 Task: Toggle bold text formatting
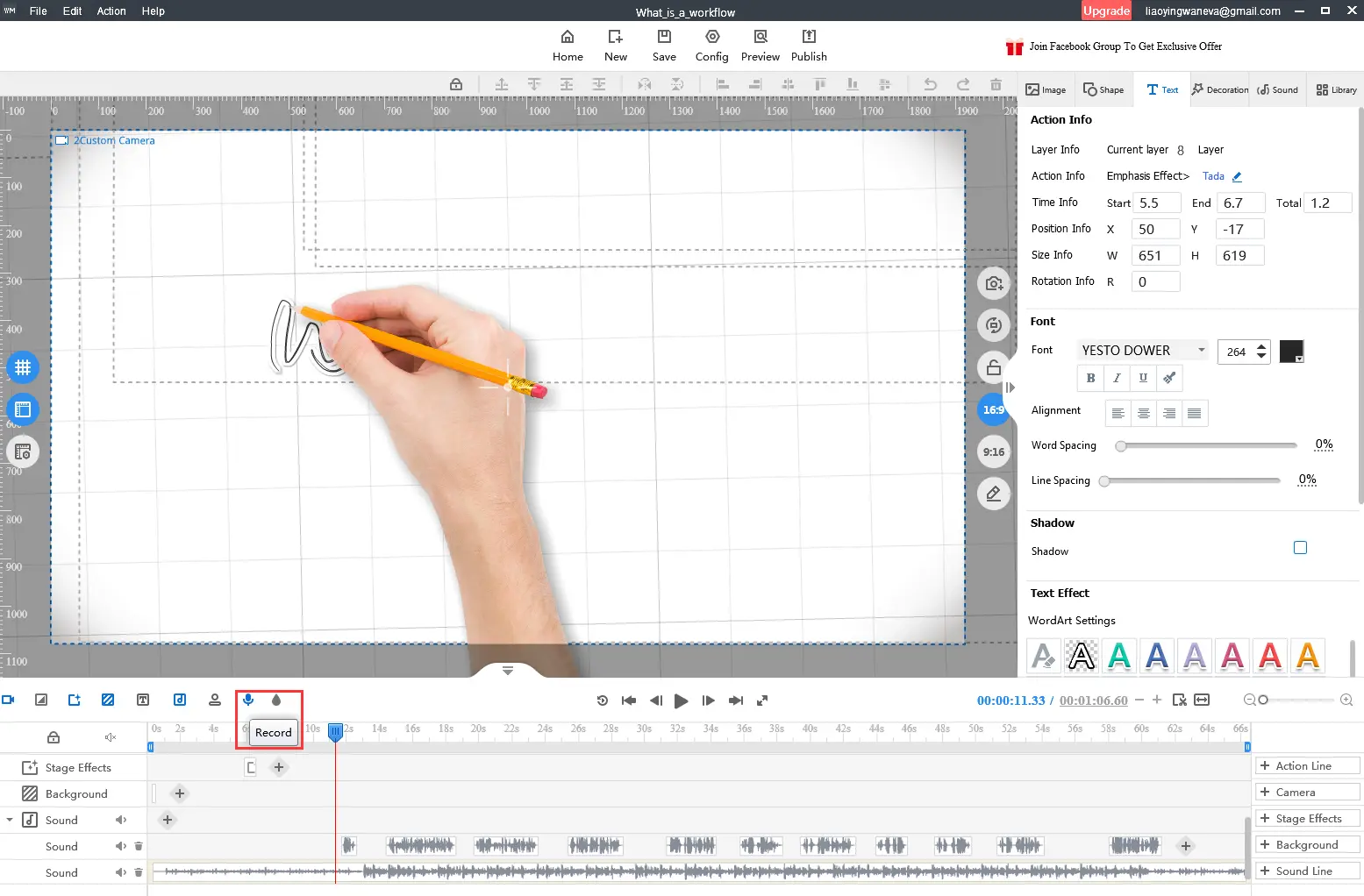pyautogui.click(x=1090, y=378)
